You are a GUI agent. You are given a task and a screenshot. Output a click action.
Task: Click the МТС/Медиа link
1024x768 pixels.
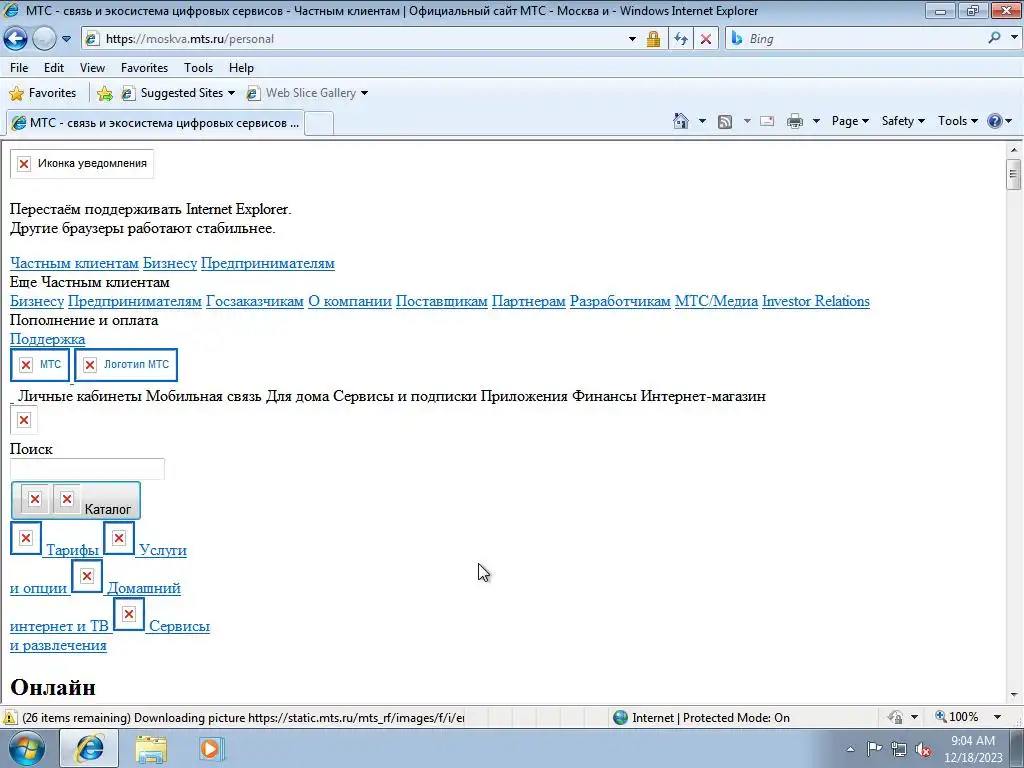coord(716,301)
